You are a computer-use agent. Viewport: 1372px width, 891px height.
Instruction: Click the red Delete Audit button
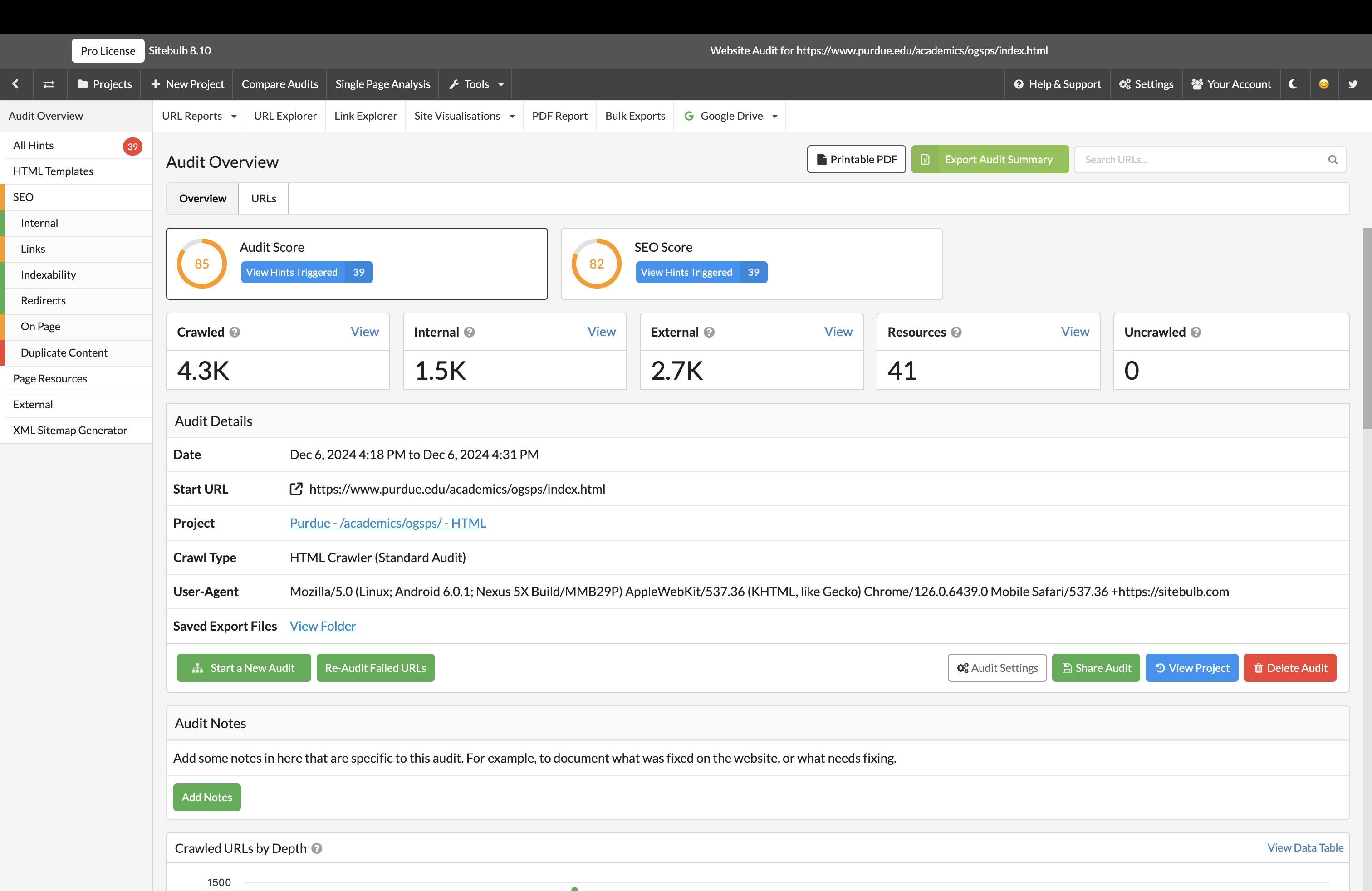(x=1289, y=667)
